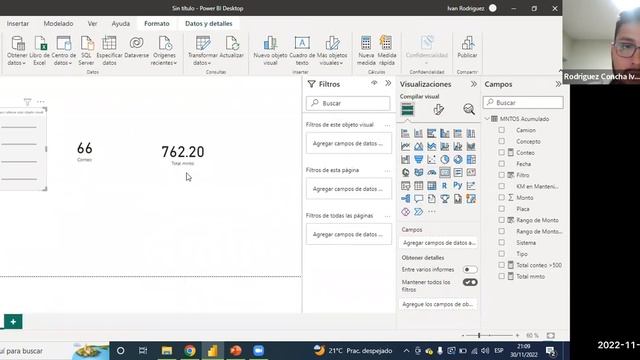This screenshot has width=640, height=360.
Task: Toggle Entre varios informes switch
Action: (470, 269)
